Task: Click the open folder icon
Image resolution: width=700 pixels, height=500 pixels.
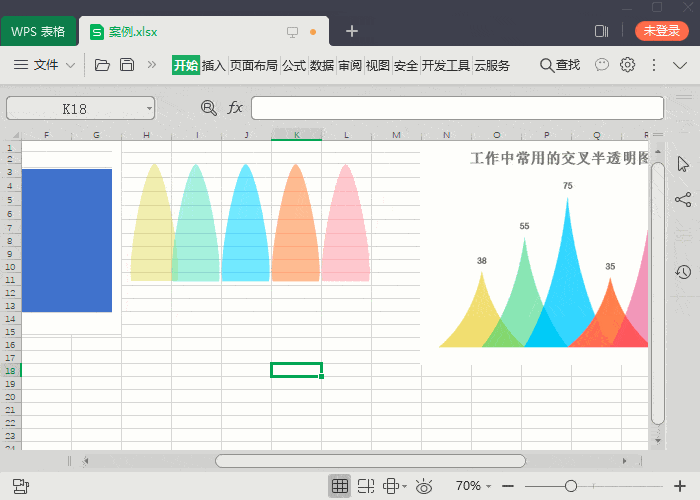Action: [102, 65]
